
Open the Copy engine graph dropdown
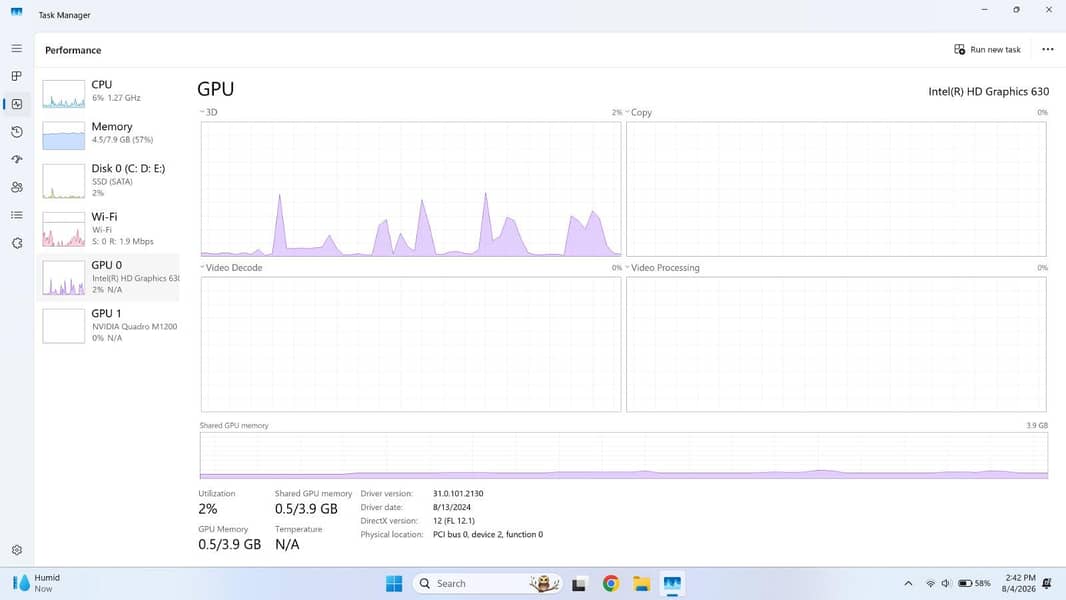pyautogui.click(x=638, y=112)
